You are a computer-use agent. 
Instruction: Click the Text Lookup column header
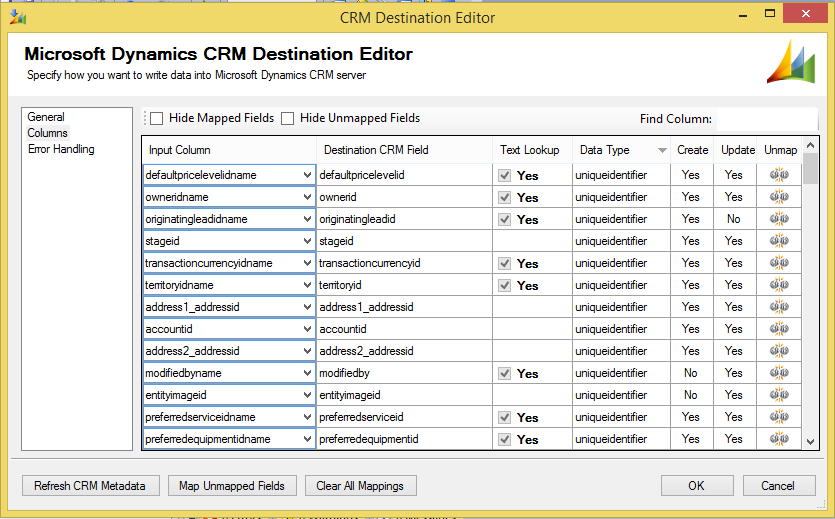click(x=533, y=150)
